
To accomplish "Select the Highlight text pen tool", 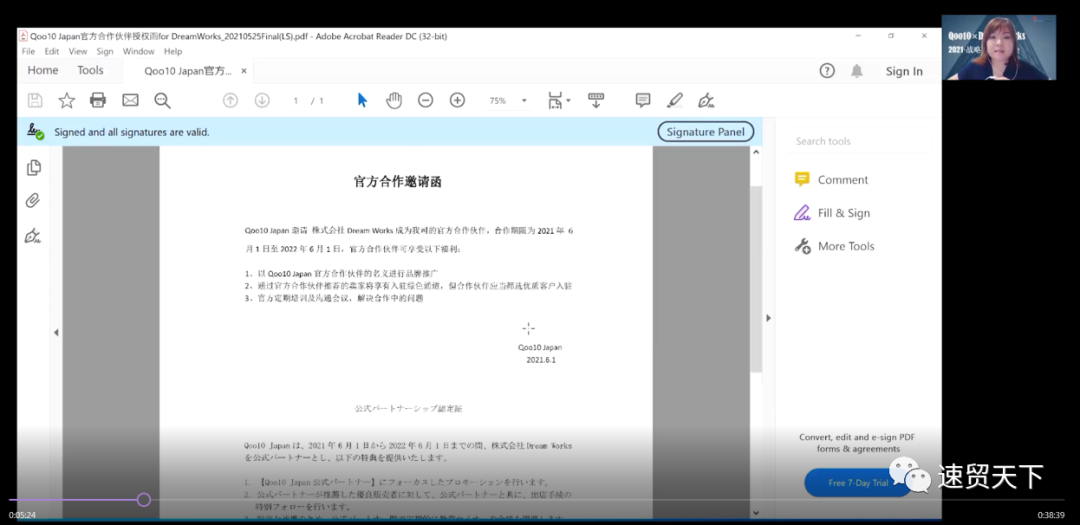I will tap(674, 101).
